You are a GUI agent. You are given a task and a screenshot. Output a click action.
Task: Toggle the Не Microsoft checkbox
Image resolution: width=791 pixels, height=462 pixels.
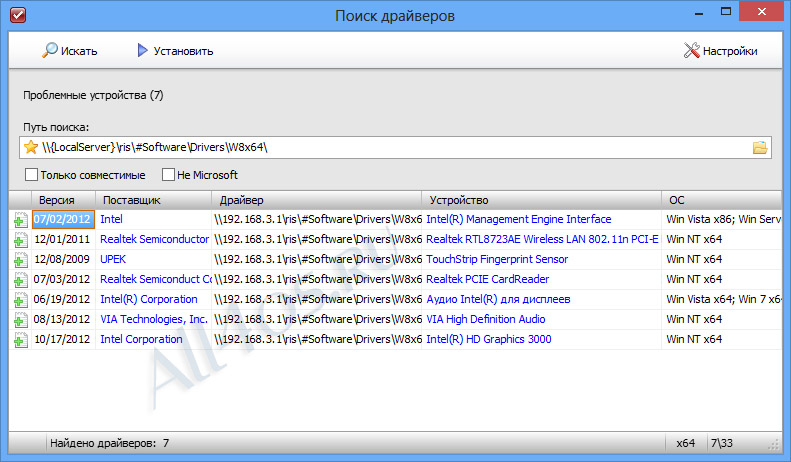click(168, 175)
